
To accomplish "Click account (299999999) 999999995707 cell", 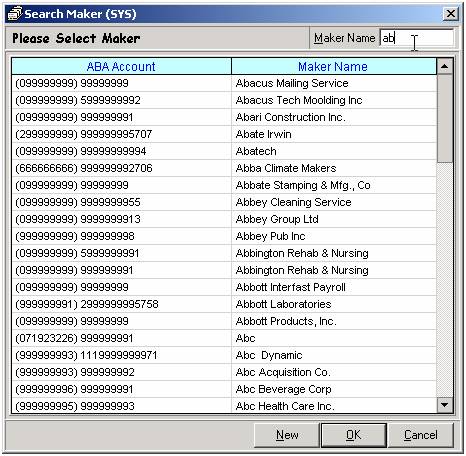I will tap(121, 134).
